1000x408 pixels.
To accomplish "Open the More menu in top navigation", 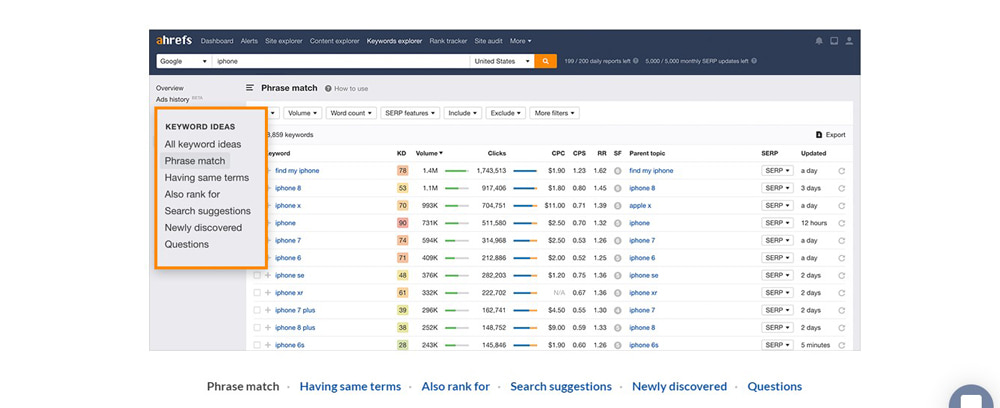I will (x=520, y=41).
